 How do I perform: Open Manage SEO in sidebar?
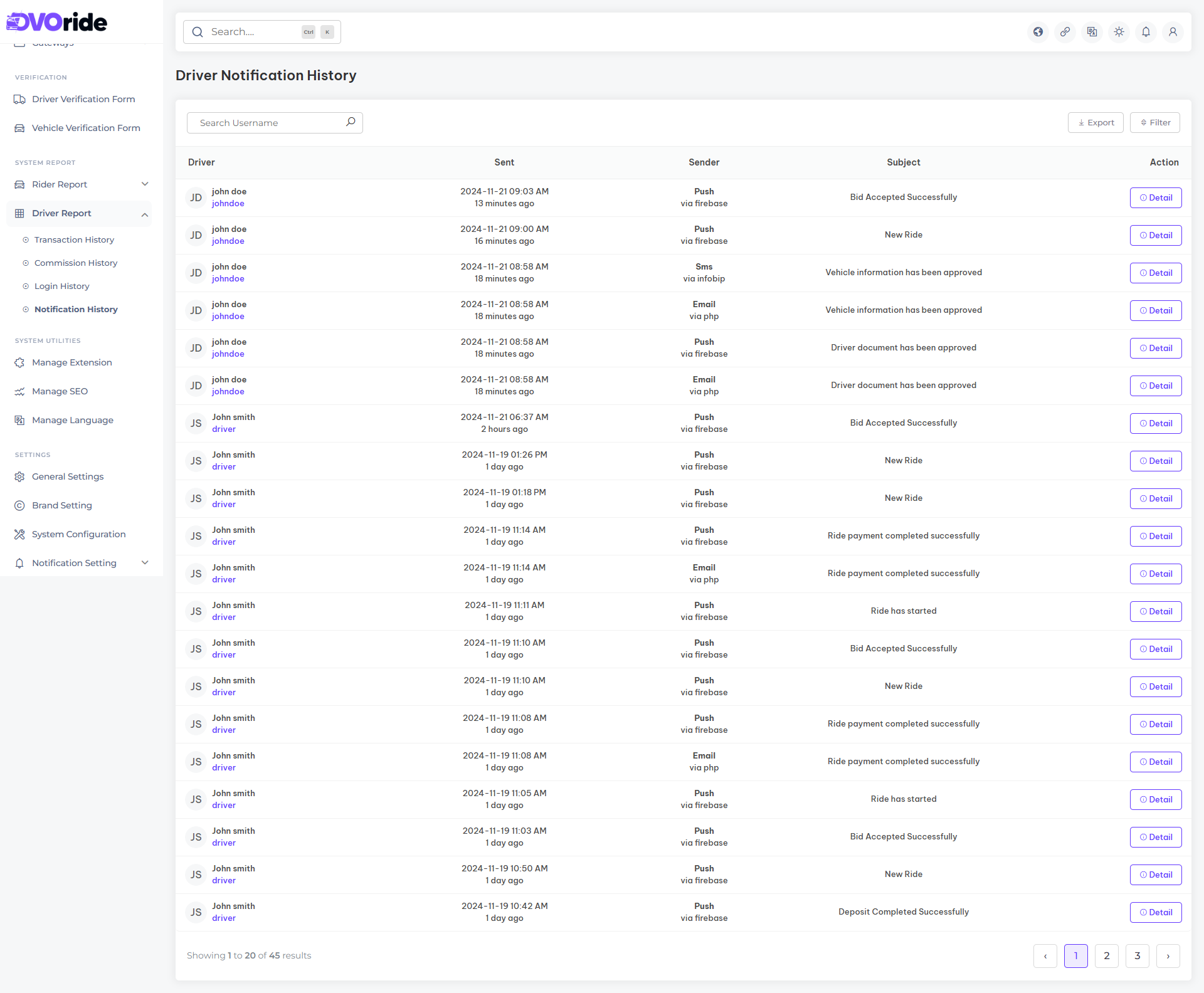[x=60, y=391]
